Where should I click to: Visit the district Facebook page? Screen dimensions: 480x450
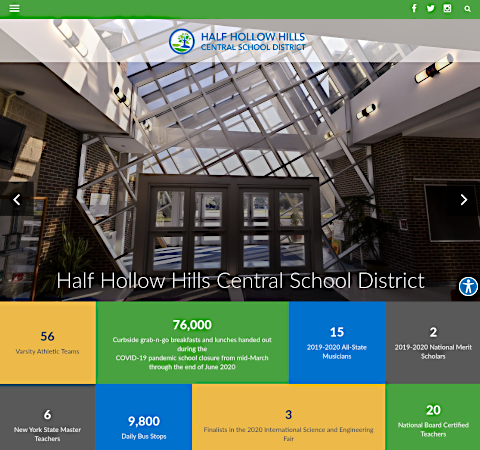[x=414, y=8]
